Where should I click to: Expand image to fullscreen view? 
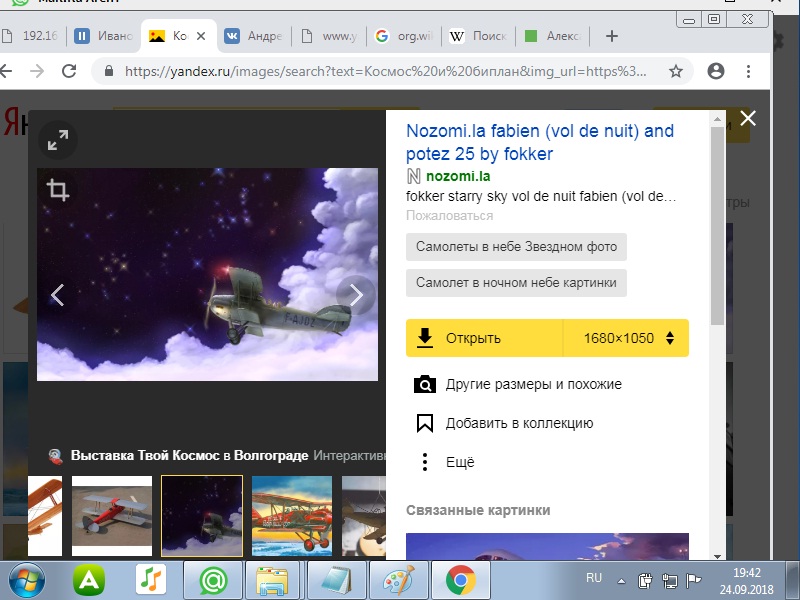[58, 140]
